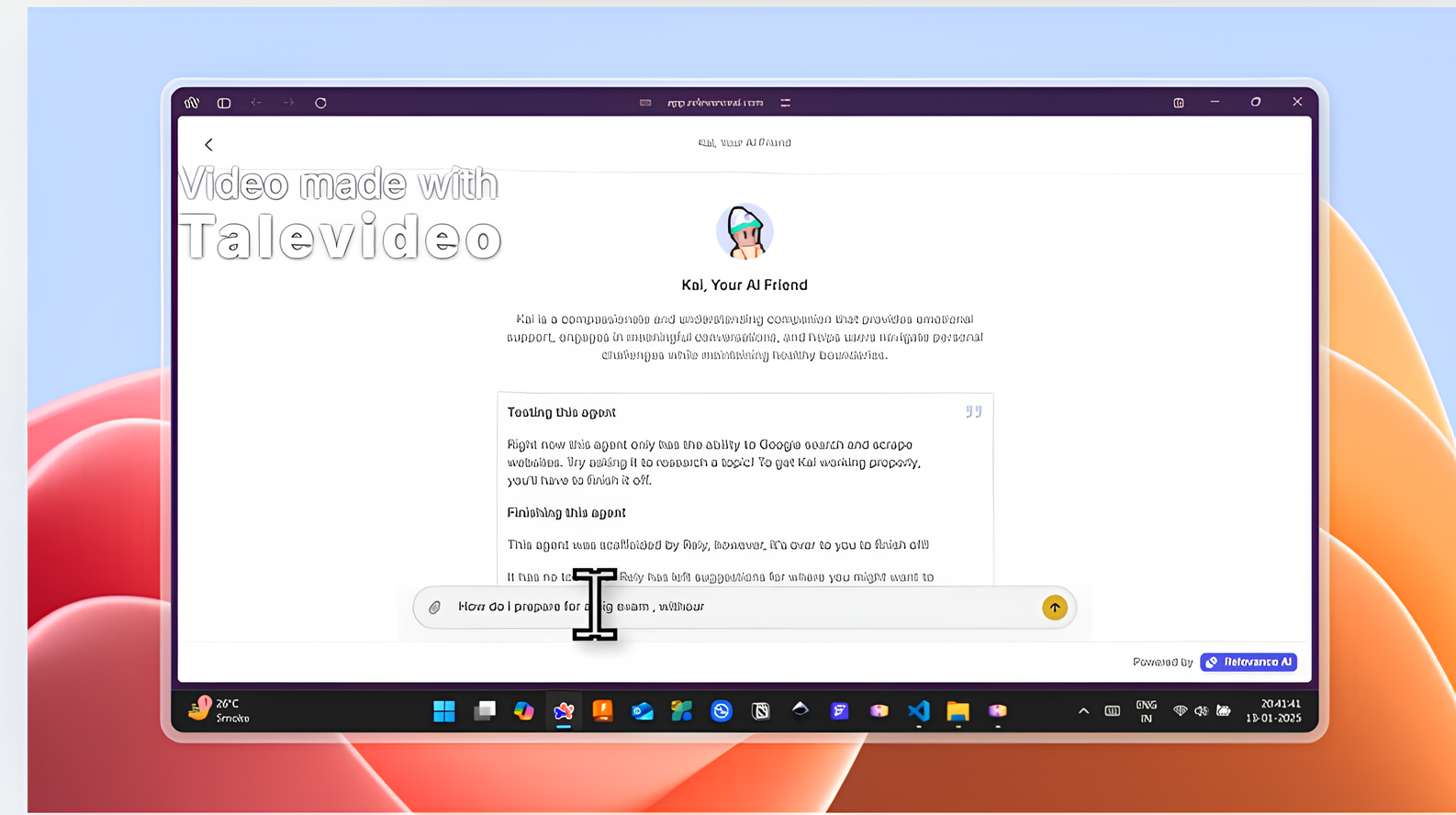Screen dimensions: 1456x815
Task: Reload the page with the refresh icon
Action: coord(320,103)
